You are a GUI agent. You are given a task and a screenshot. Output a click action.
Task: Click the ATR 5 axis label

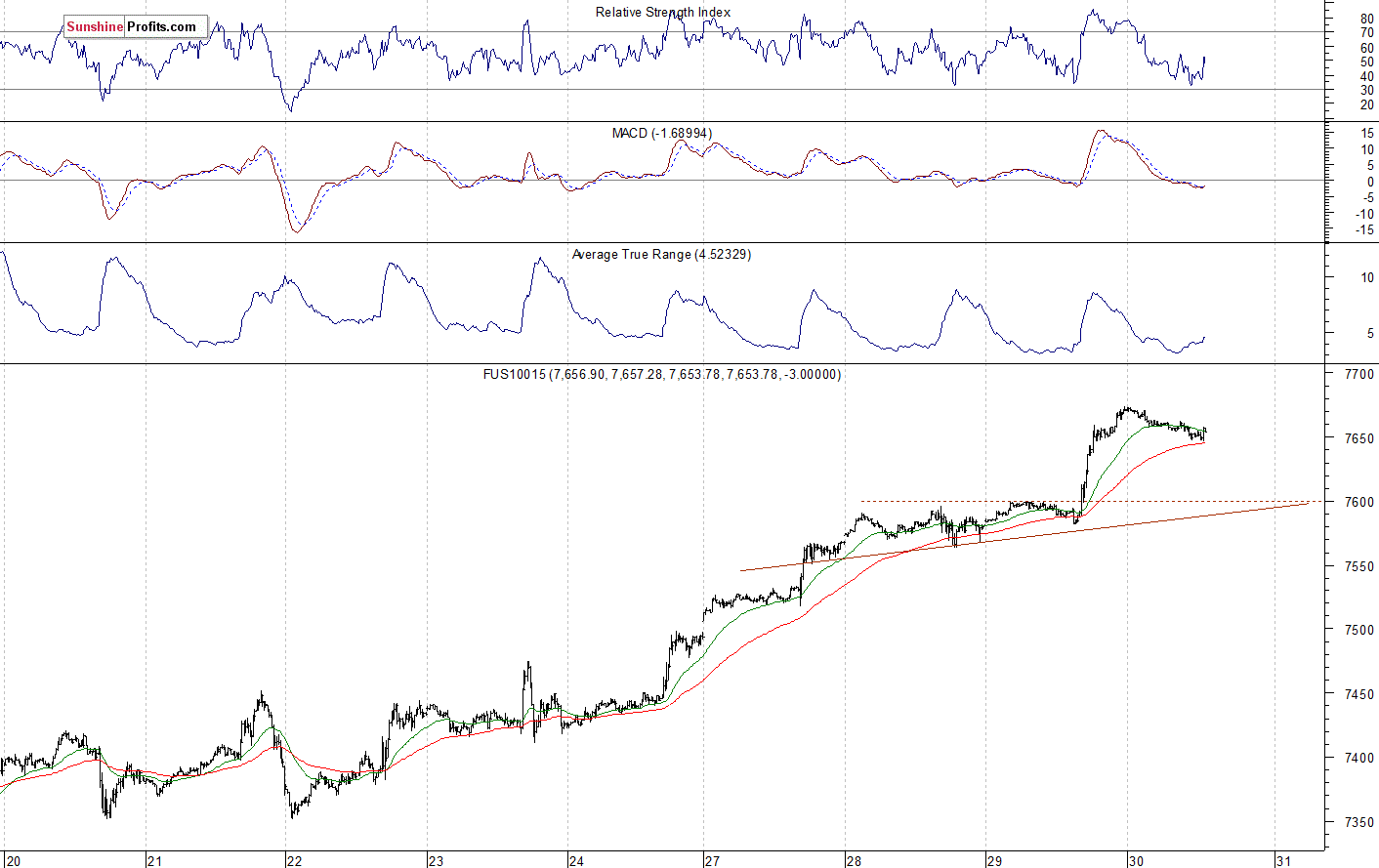pyautogui.click(x=1370, y=334)
